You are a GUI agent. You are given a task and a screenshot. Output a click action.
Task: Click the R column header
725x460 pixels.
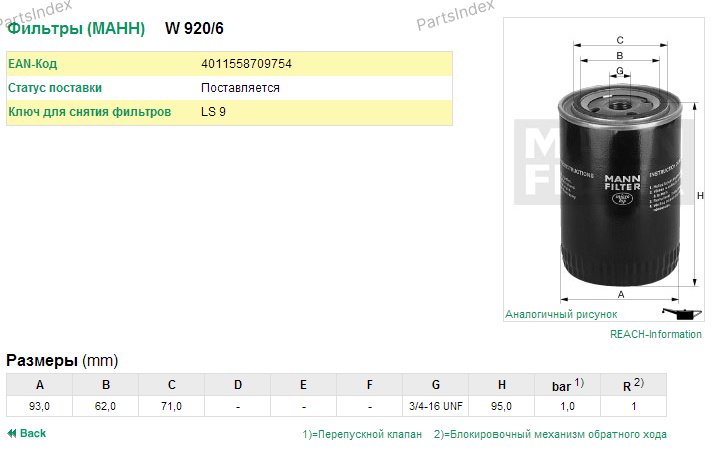(633, 385)
